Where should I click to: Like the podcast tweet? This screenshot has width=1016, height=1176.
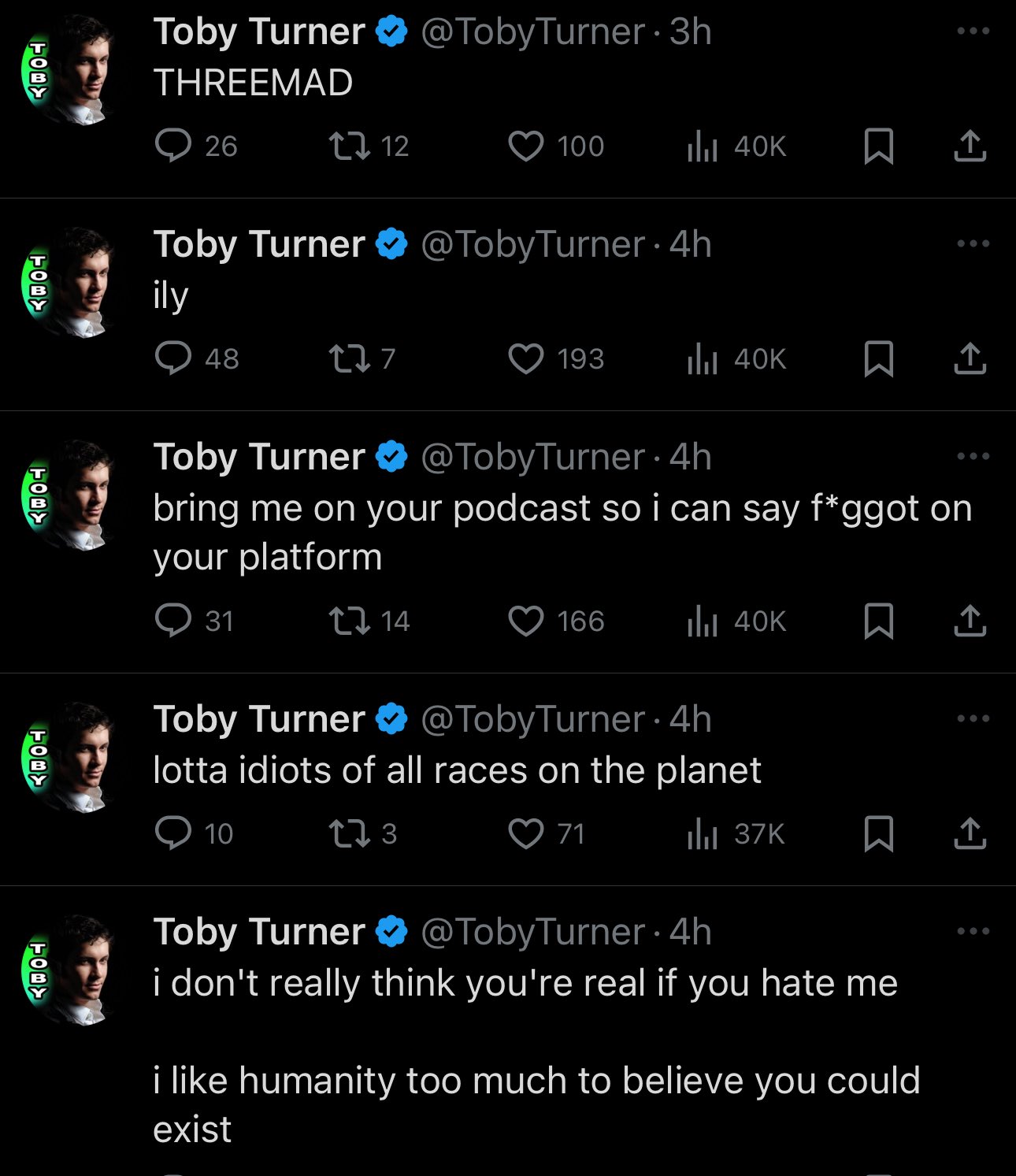tap(525, 621)
